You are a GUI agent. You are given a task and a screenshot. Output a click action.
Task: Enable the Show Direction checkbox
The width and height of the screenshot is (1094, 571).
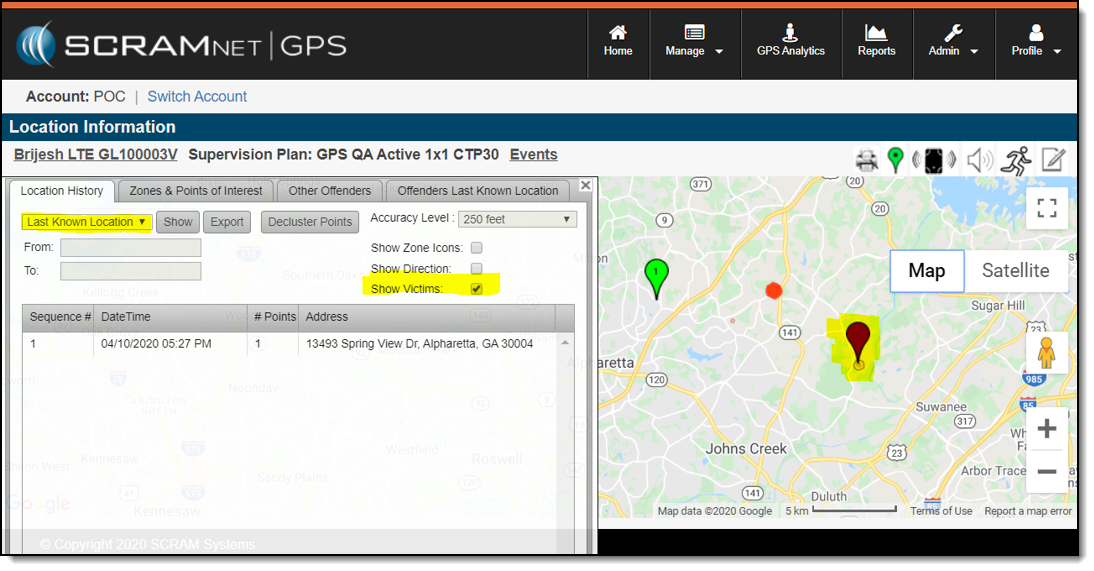[477, 269]
